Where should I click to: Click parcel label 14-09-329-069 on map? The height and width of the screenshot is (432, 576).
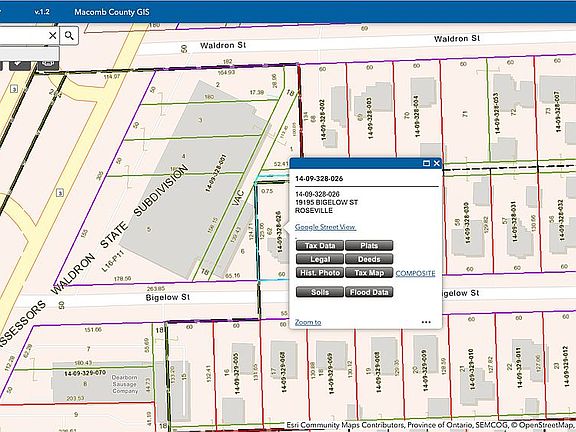coord(331,374)
